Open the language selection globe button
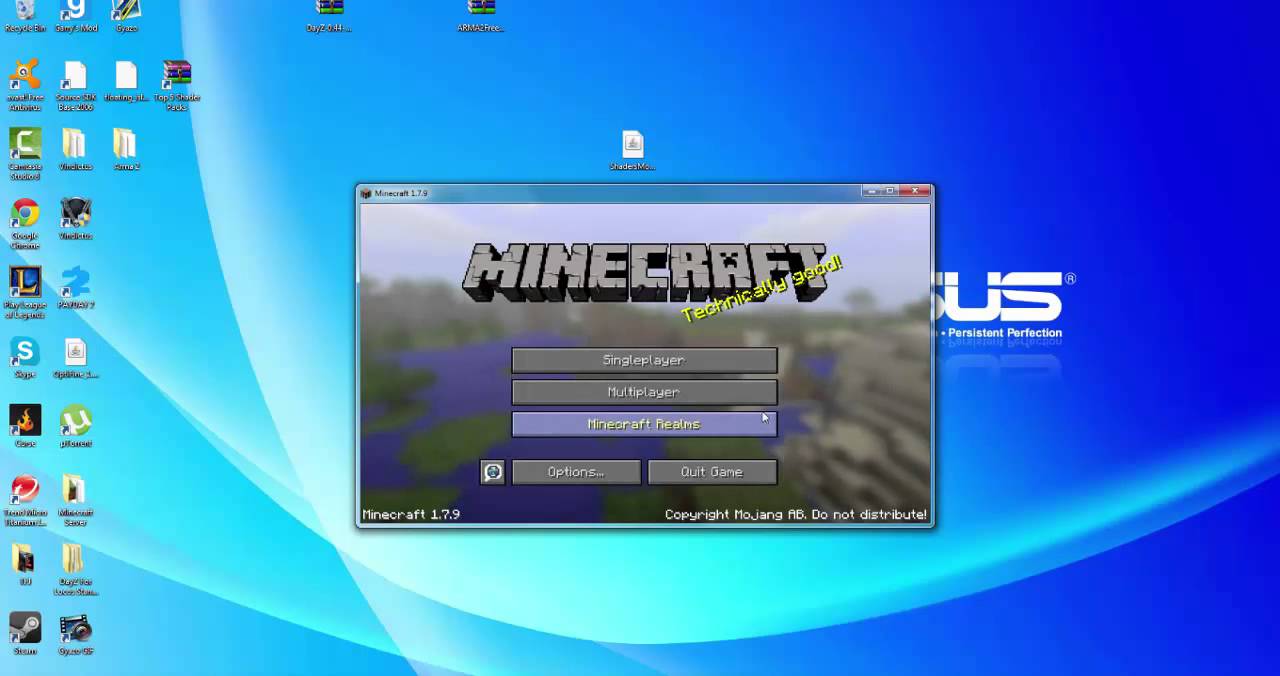The width and height of the screenshot is (1280, 676). (x=492, y=472)
